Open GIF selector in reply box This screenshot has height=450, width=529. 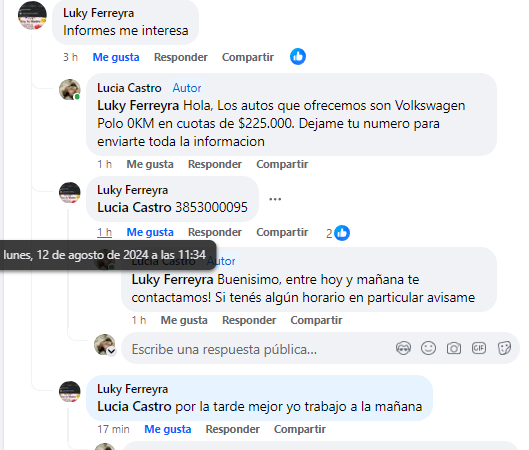pos(479,348)
